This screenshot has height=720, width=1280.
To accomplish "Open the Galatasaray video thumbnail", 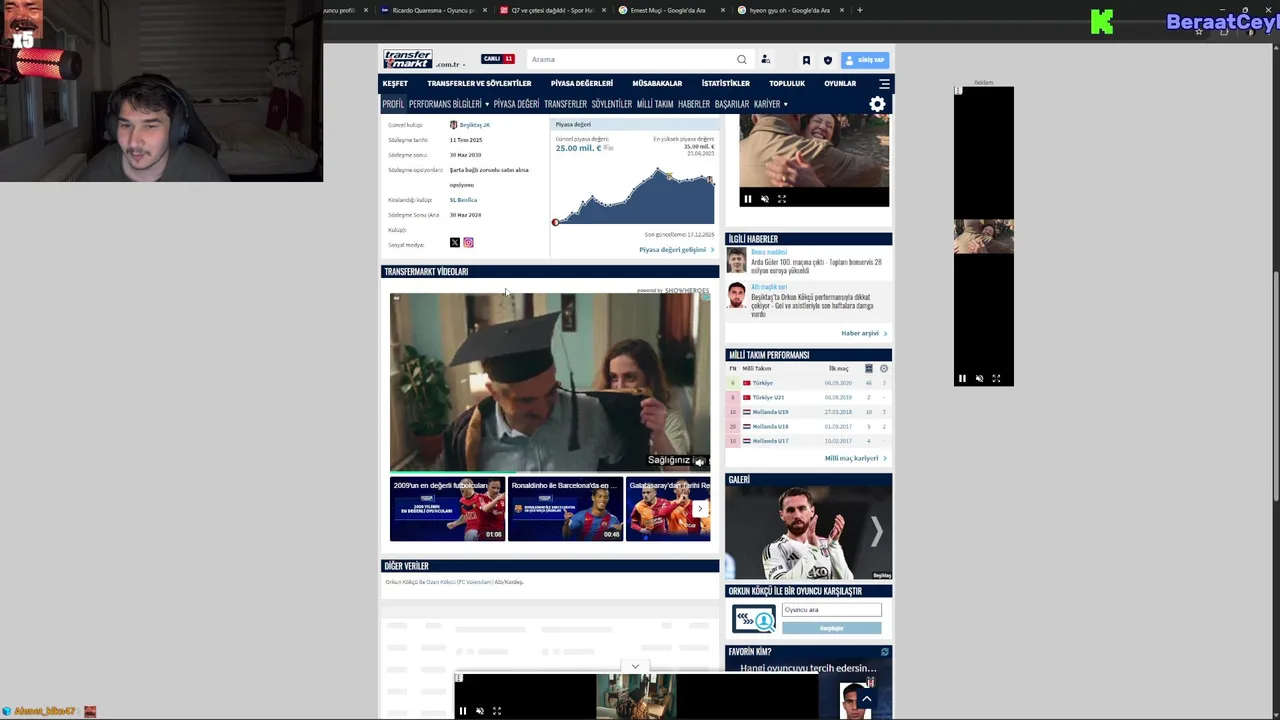I will click(668, 509).
